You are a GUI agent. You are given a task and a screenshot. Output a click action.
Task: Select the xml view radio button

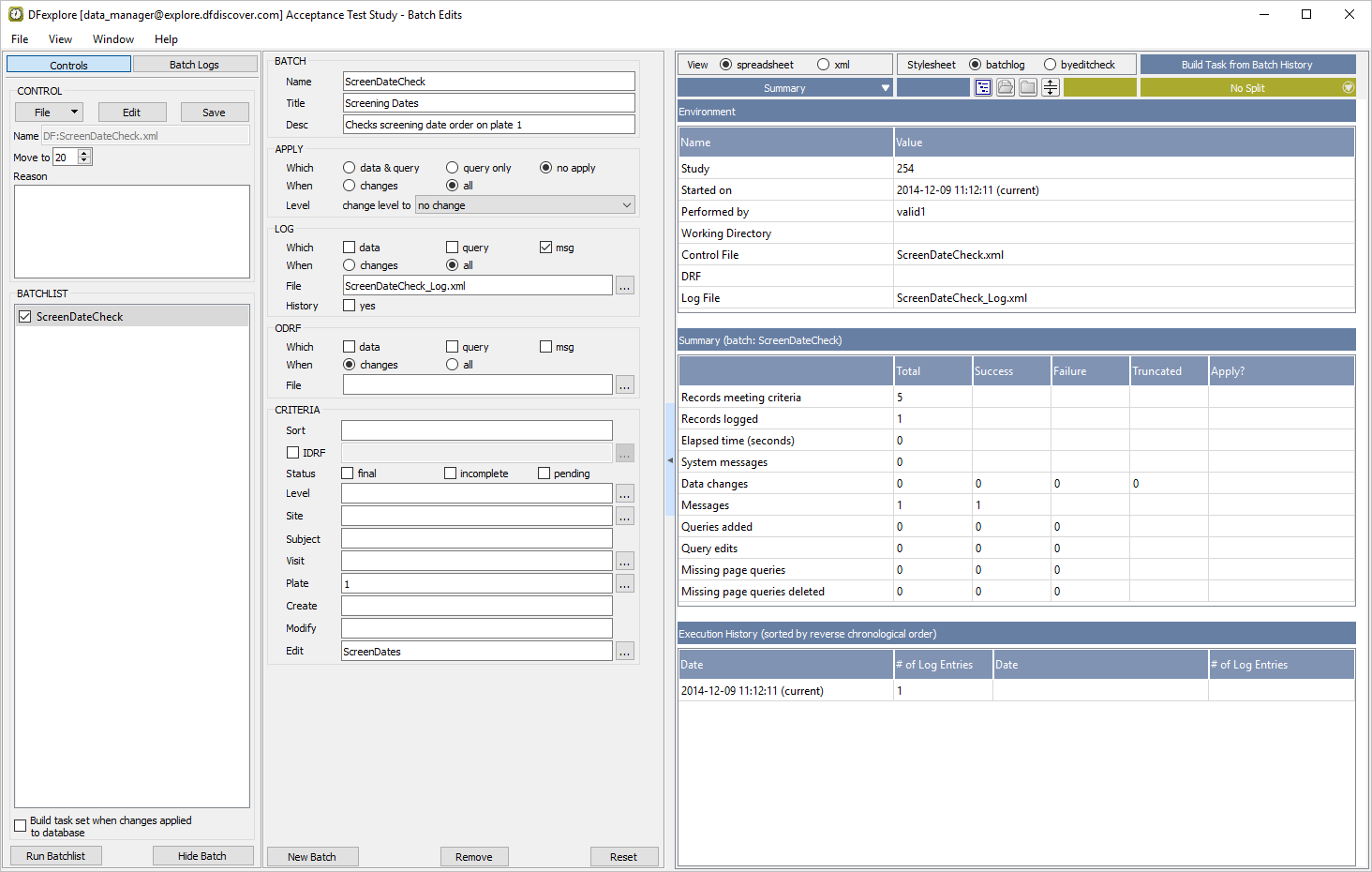823,65
